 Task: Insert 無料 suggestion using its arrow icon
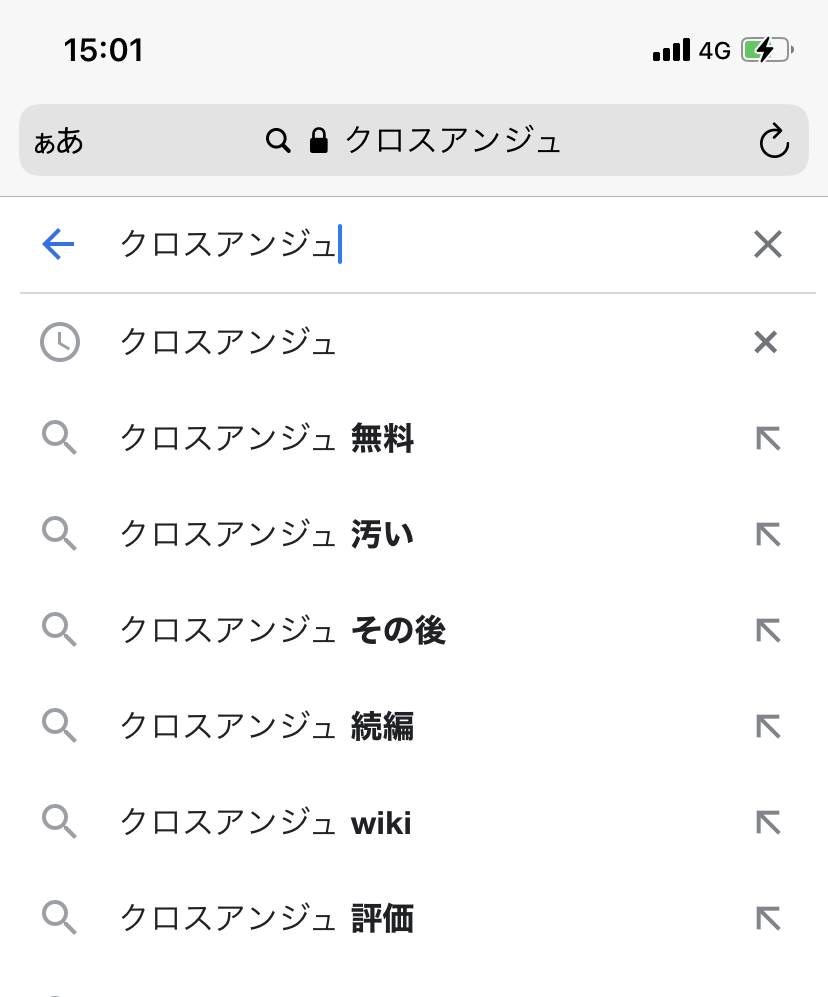[767, 439]
